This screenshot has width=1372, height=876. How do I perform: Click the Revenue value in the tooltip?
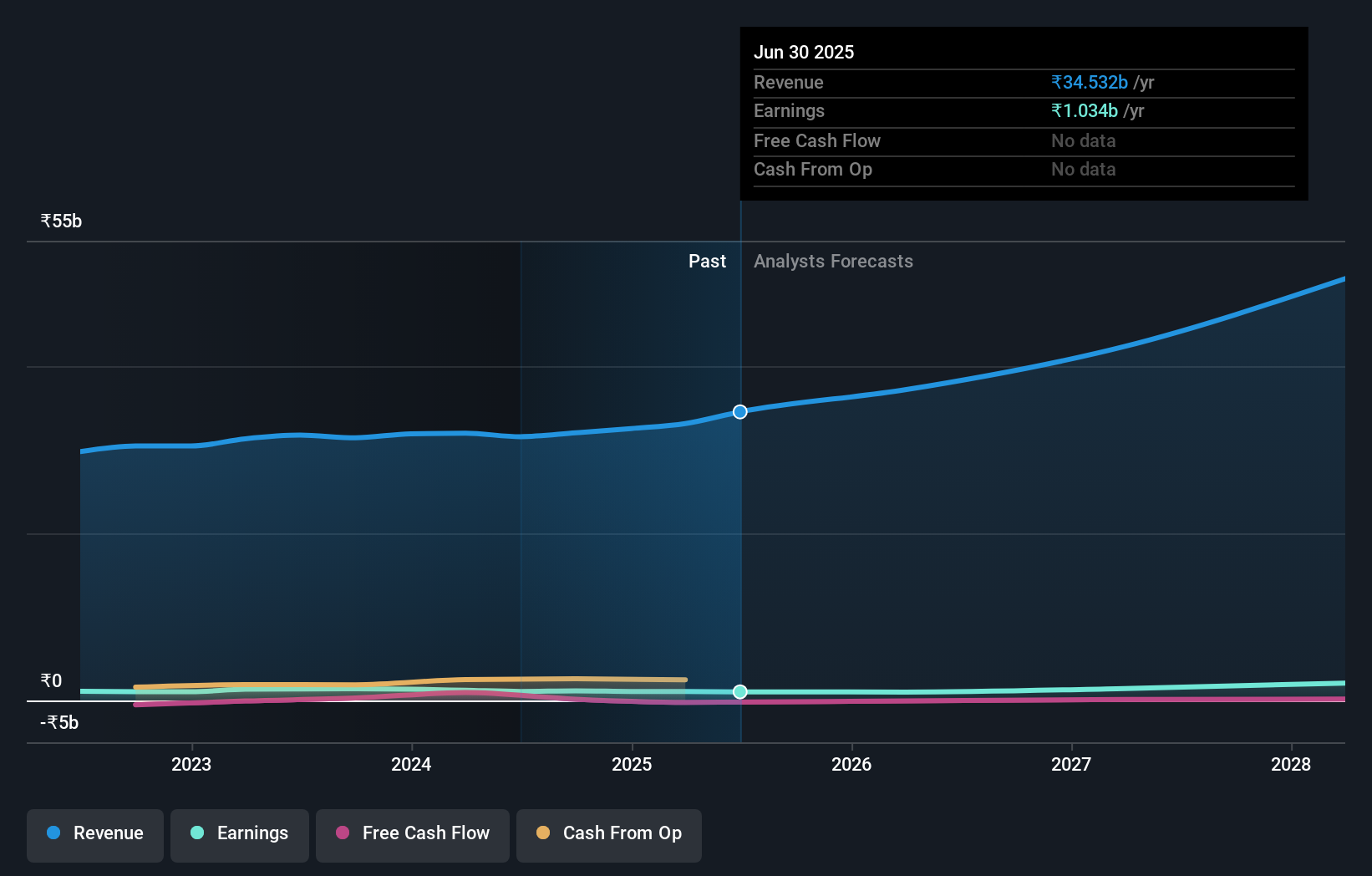(1089, 82)
